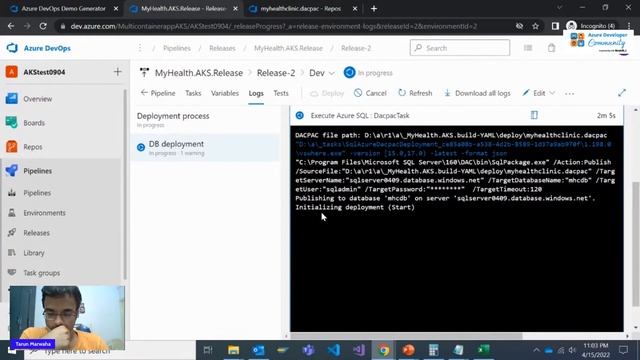Open the Azure DevOps logo home
640x360 pixels.
[39, 48]
